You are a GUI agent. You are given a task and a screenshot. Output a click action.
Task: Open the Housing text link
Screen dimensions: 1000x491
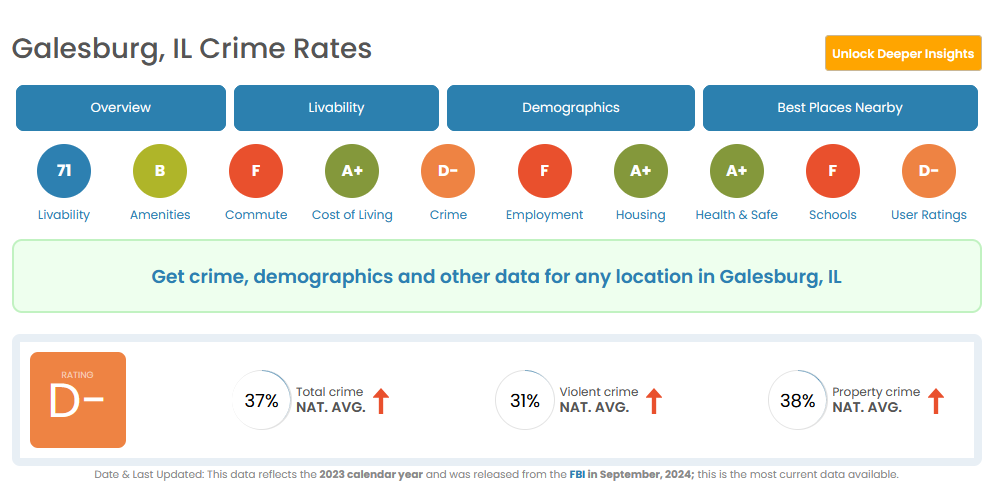[x=641, y=215]
